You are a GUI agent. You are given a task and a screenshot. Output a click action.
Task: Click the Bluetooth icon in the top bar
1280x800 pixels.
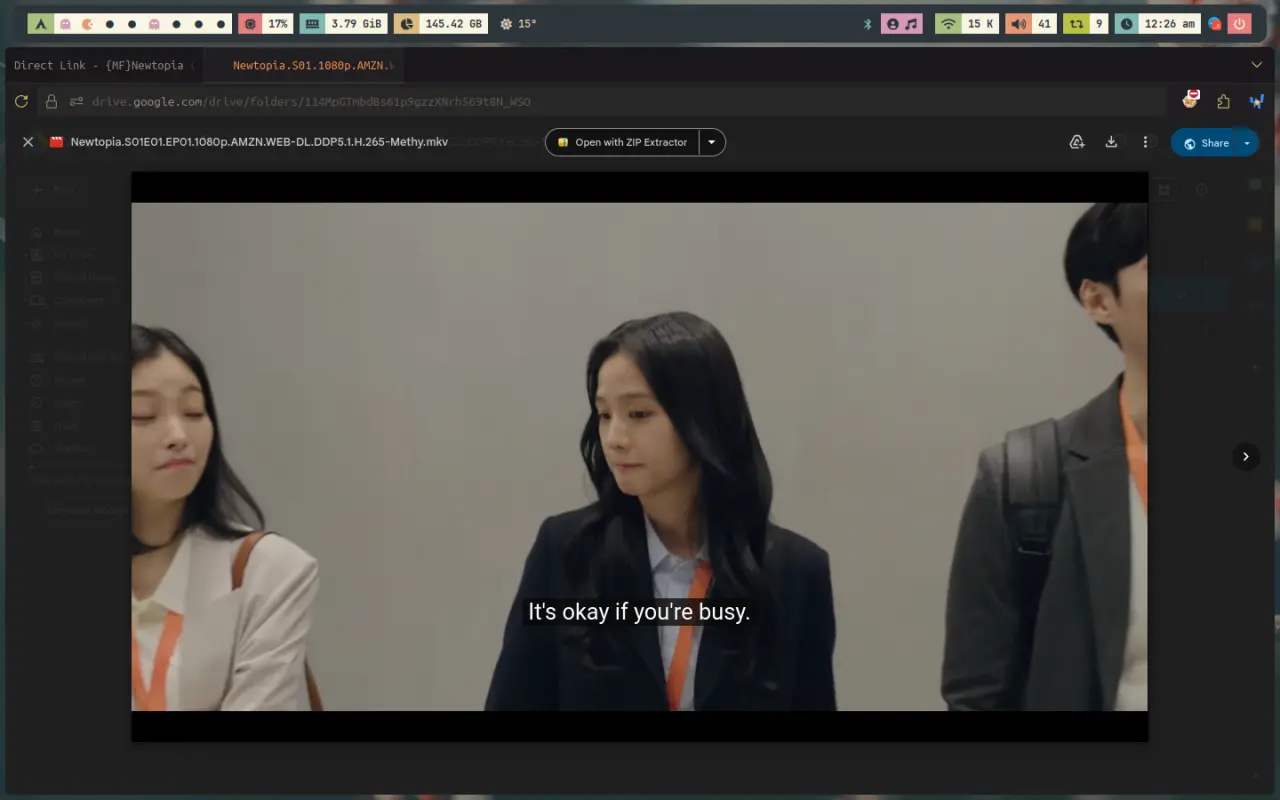pos(868,23)
